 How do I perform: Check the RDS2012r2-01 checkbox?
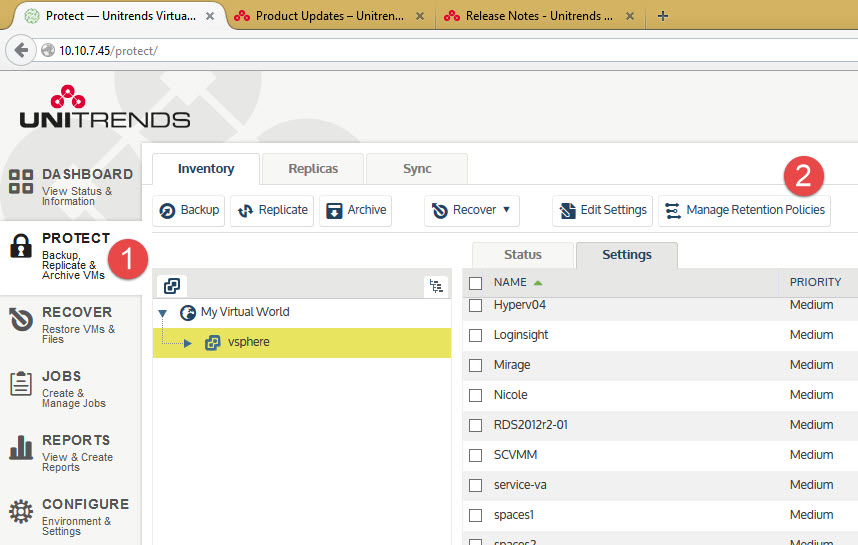(x=476, y=425)
